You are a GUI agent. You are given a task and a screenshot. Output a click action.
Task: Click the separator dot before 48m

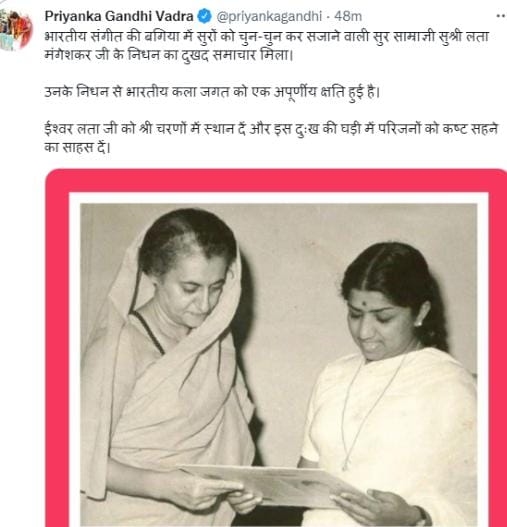pyautogui.click(x=328, y=16)
